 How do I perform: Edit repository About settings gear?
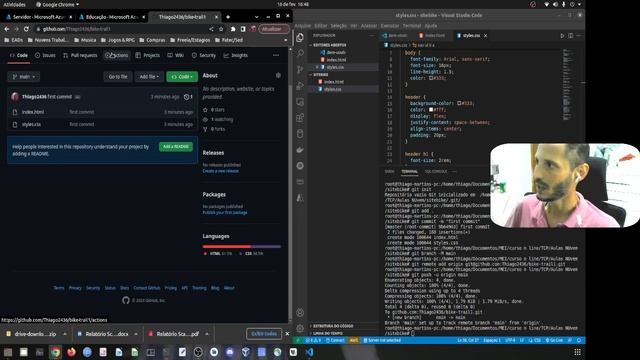(x=278, y=75)
